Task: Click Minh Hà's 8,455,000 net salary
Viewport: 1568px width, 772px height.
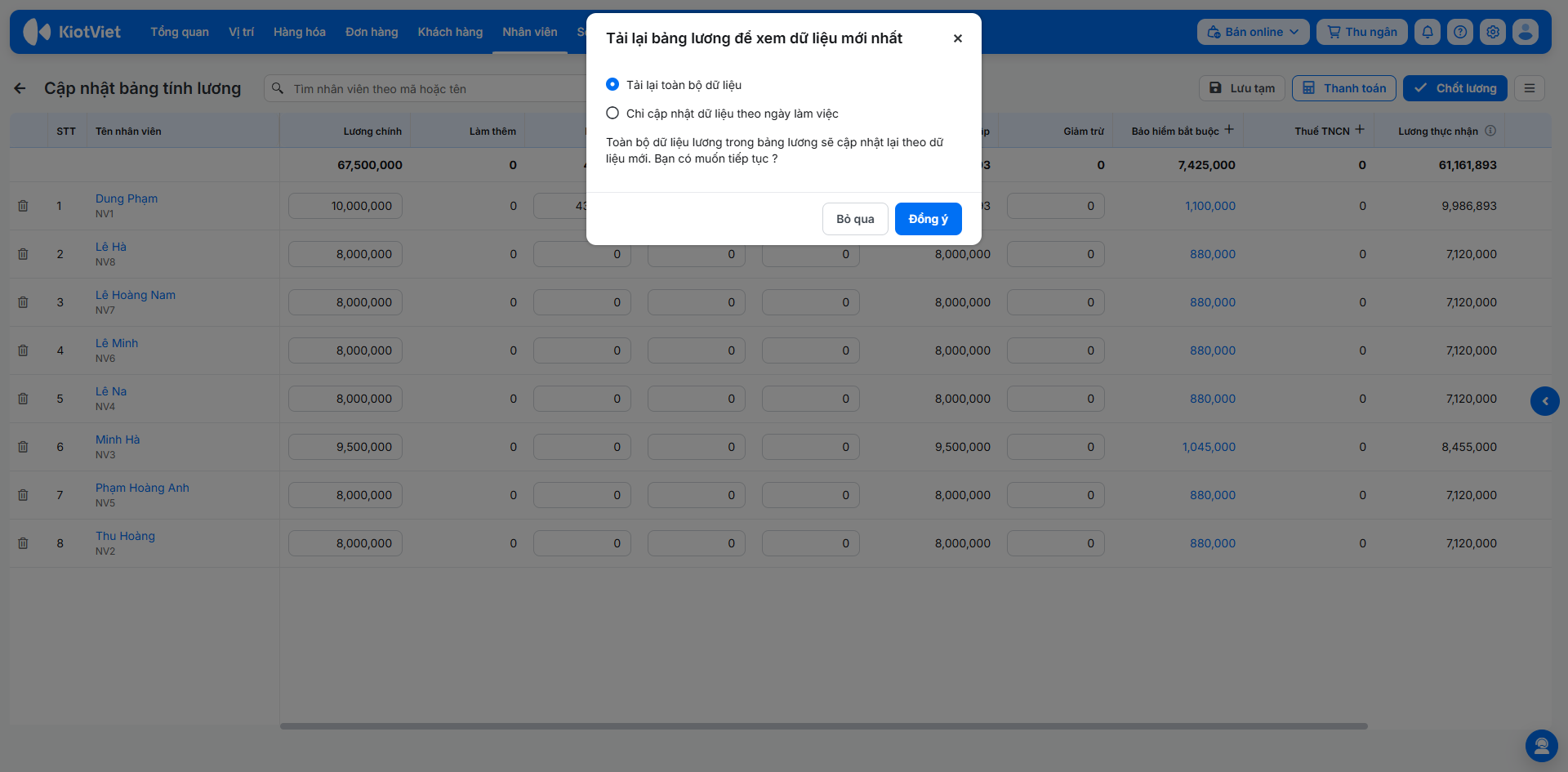Action: pyautogui.click(x=1469, y=447)
